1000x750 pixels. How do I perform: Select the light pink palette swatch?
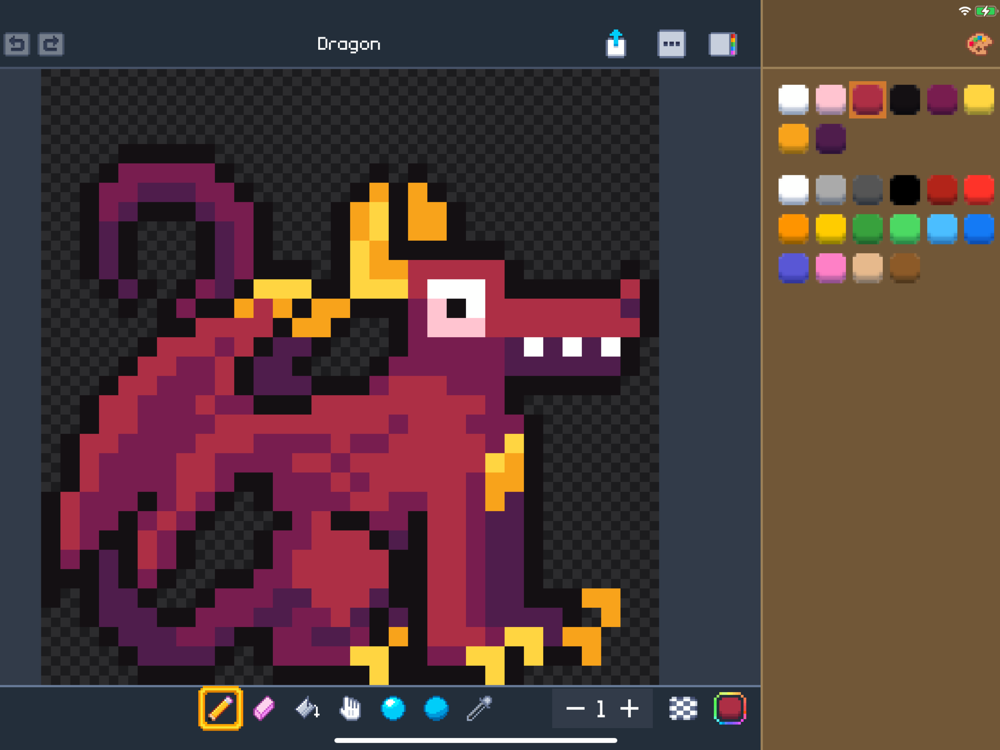pos(830,100)
